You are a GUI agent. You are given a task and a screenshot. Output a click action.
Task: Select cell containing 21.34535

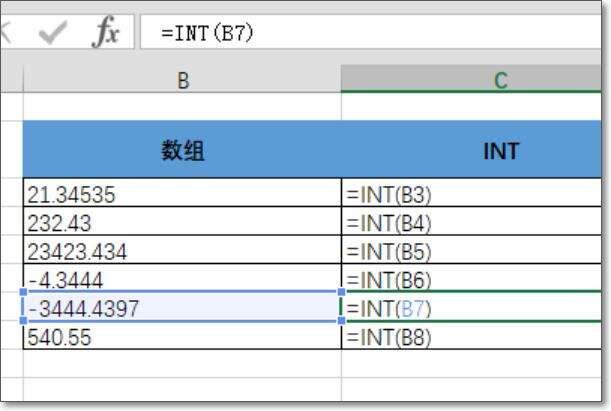(182, 193)
